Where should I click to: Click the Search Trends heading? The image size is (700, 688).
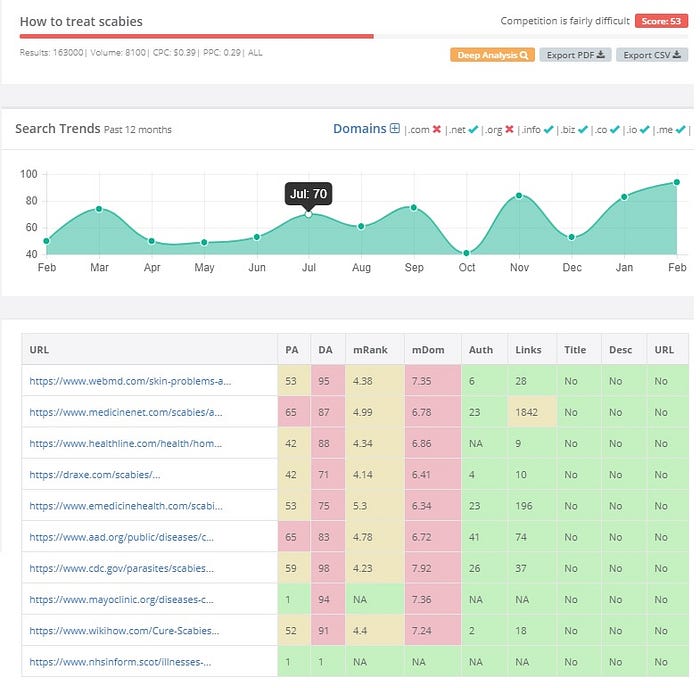(58, 129)
